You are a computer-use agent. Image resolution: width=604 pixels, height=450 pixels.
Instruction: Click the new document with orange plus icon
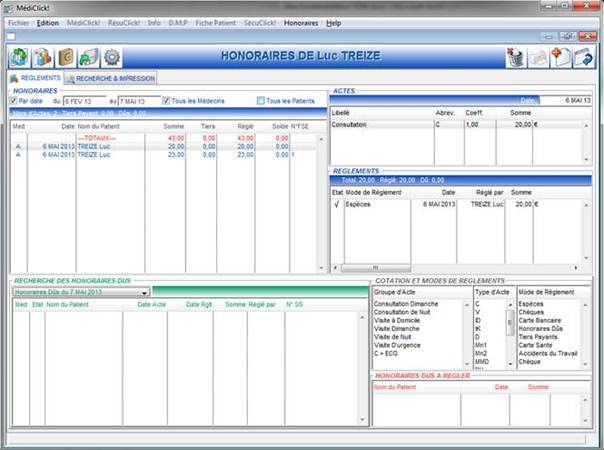[561, 57]
